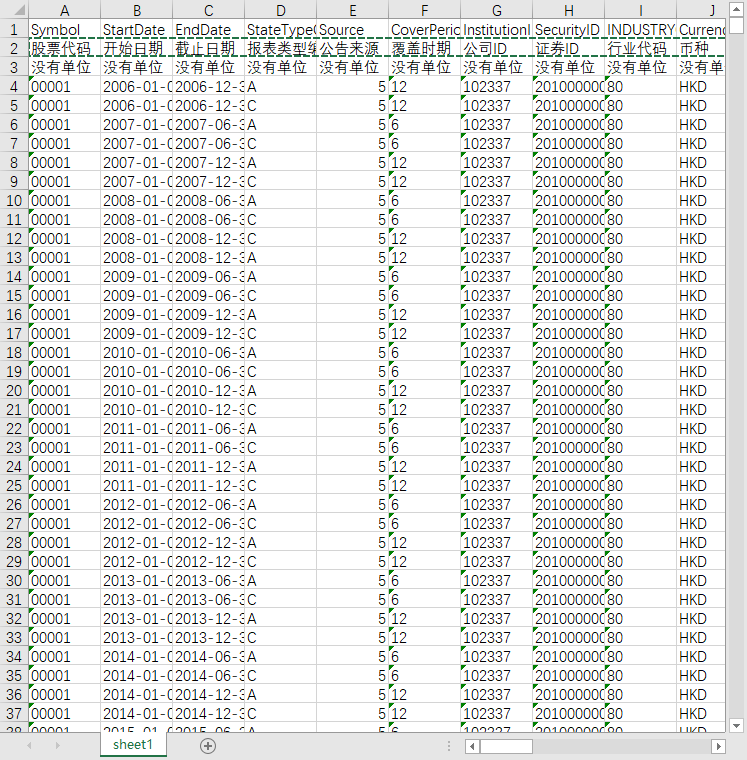Viewport: 747px width, 760px height.
Task: Click the horizontal scrollbar thumb
Action: pos(506,746)
